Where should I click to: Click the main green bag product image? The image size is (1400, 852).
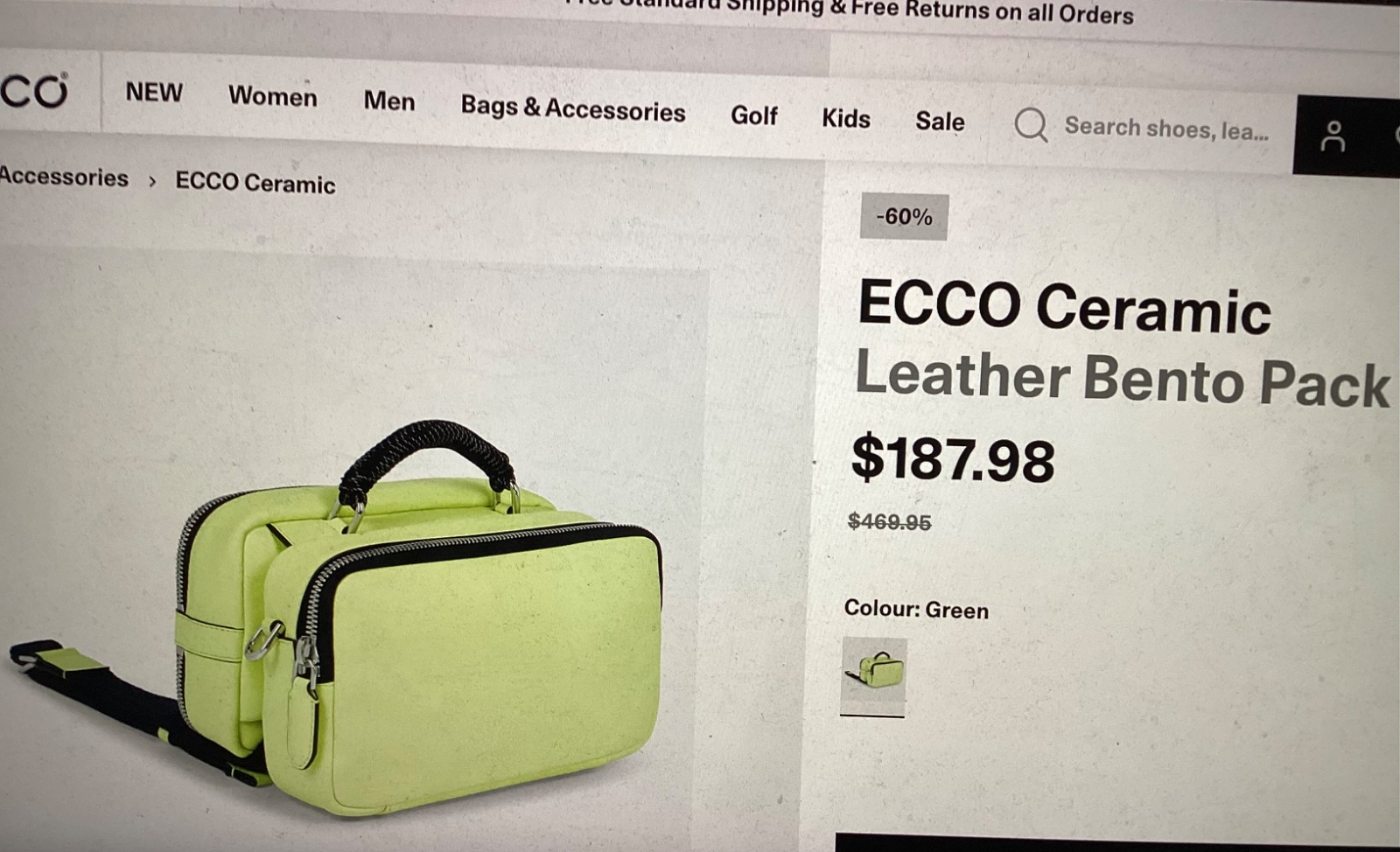[x=341, y=612]
